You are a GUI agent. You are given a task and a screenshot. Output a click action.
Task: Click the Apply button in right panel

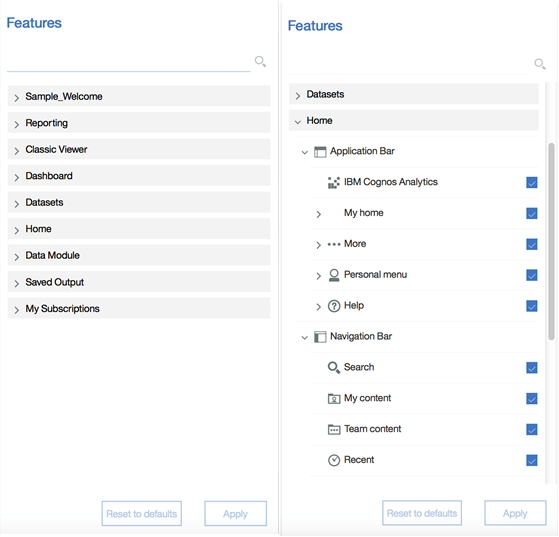(515, 513)
